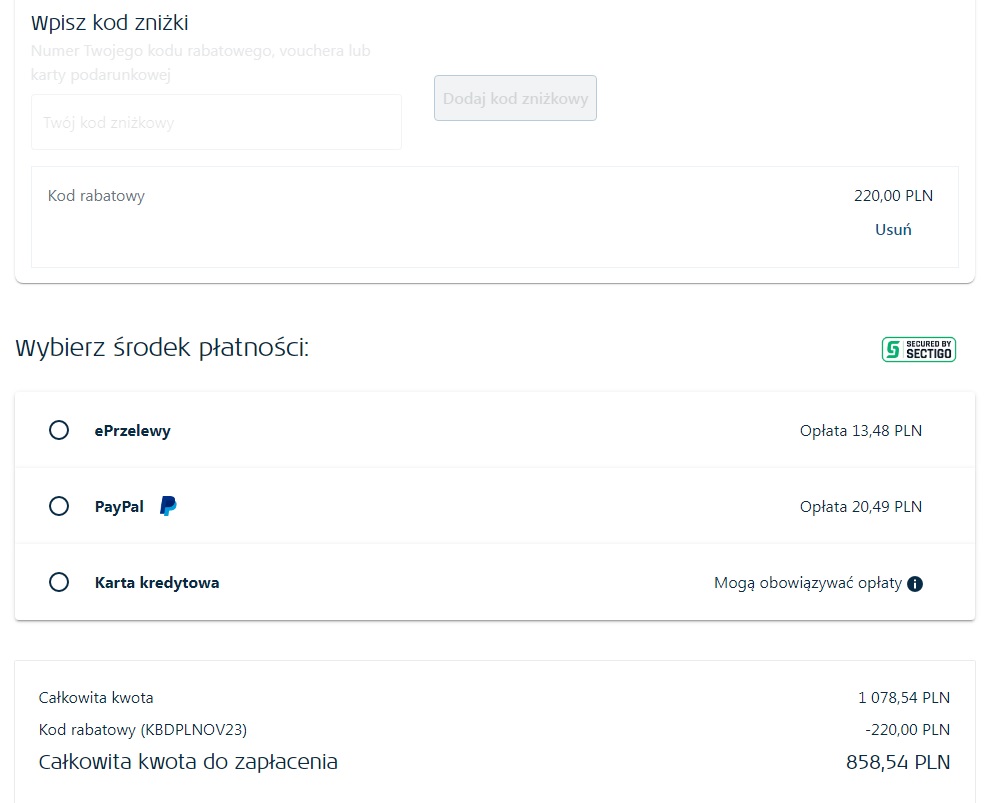Click the Mogą obowiązywać opłaty text
984x803 pixels.
(808, 583)
